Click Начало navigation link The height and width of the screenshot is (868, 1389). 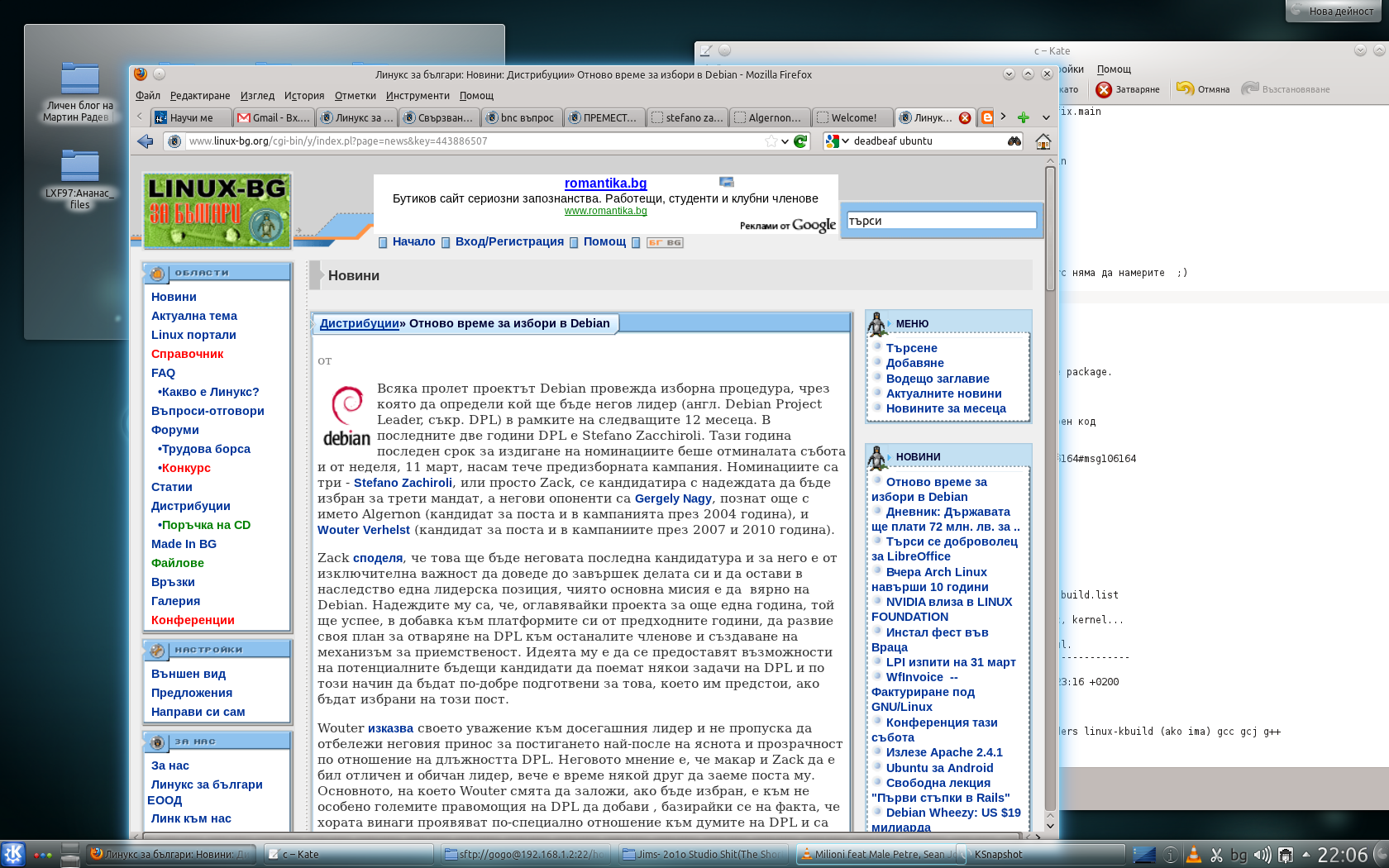413,241
